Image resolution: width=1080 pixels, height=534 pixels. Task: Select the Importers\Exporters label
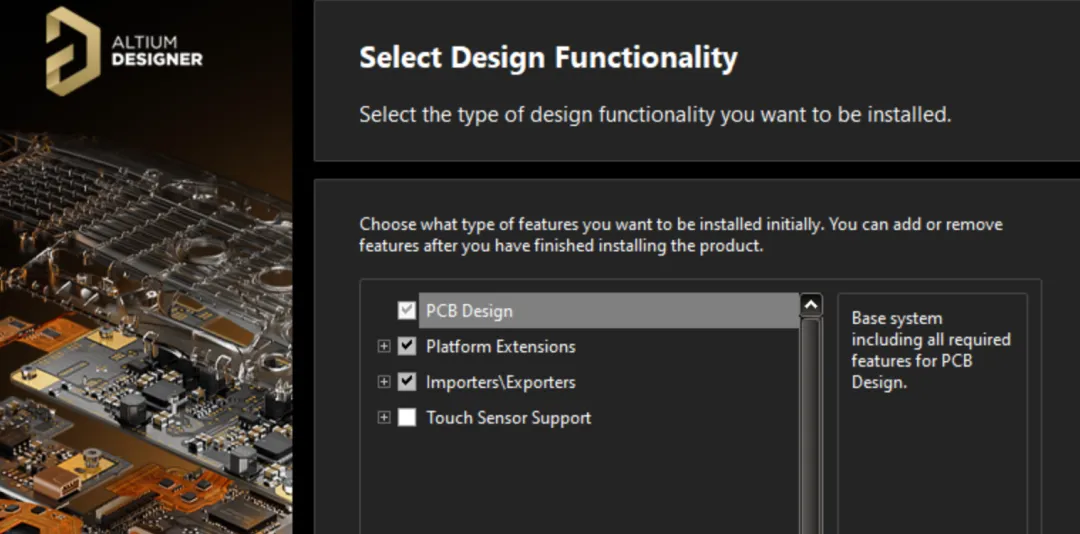500,382
